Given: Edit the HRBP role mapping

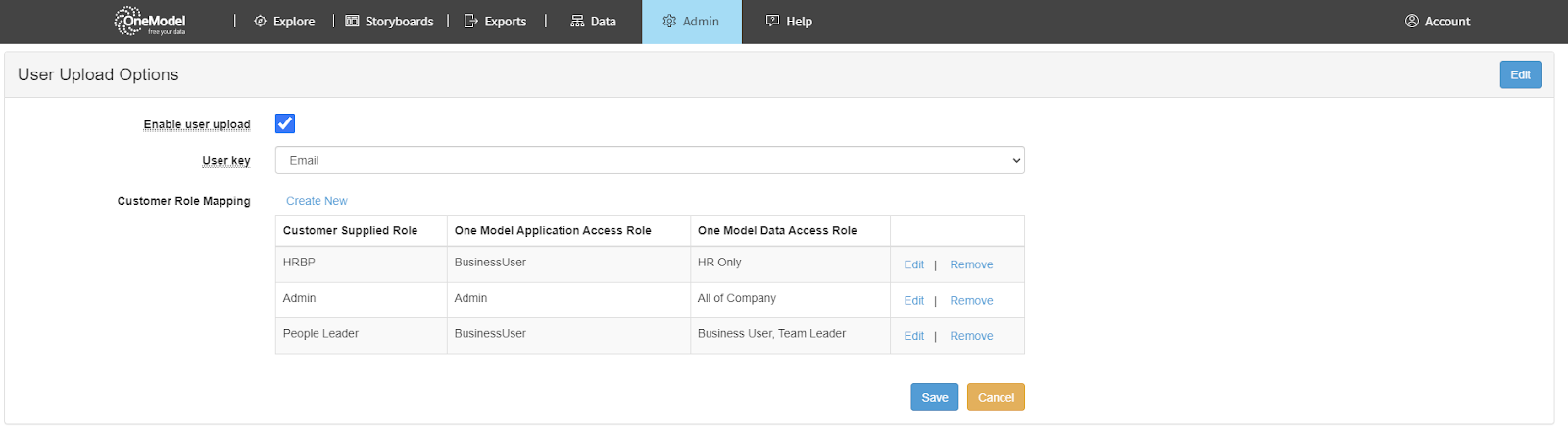Looking at the screenshot, I should (x=913, y=264).
